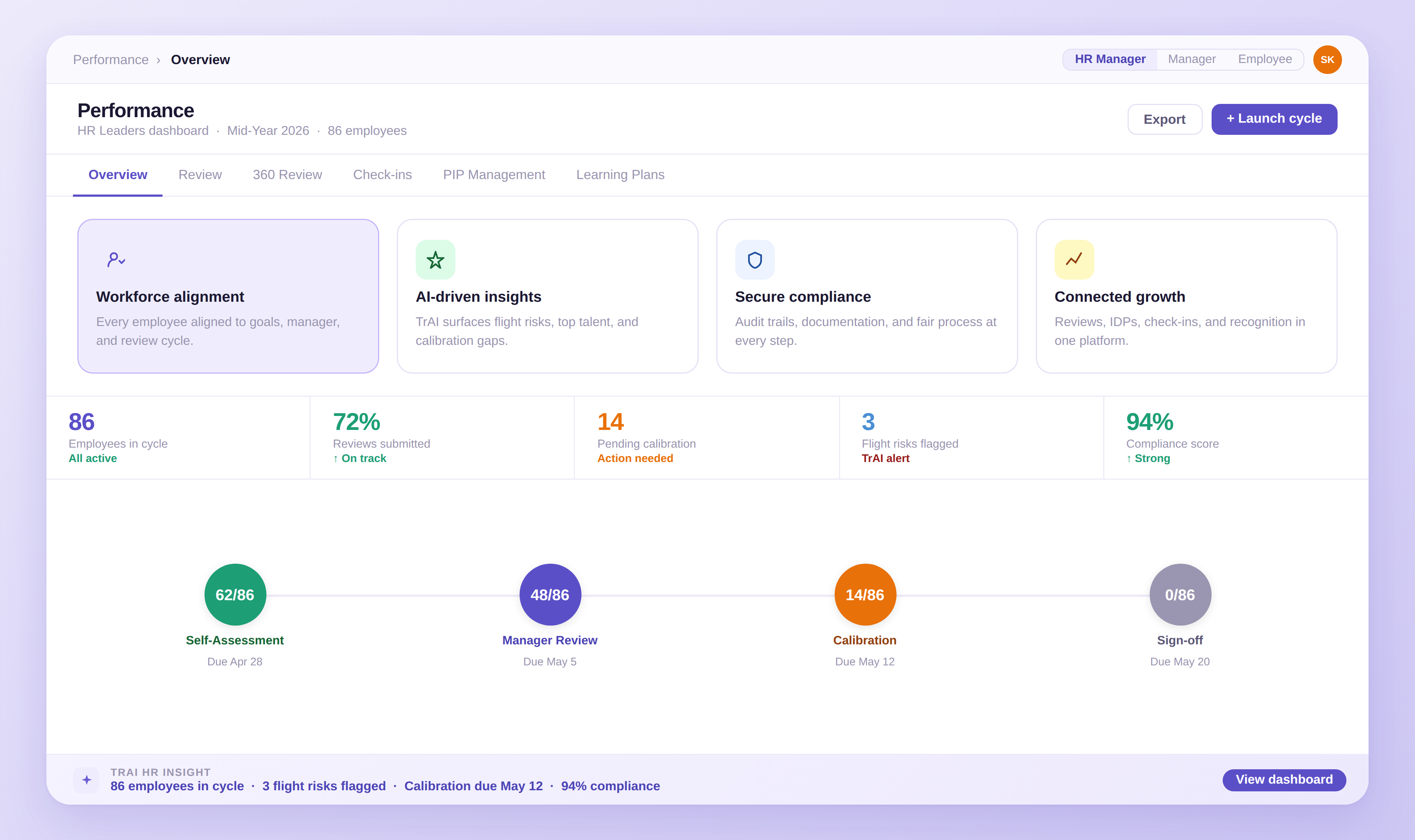Switch role to Manager view
Screen dimensions: 1415x840
coord(1191,59)
